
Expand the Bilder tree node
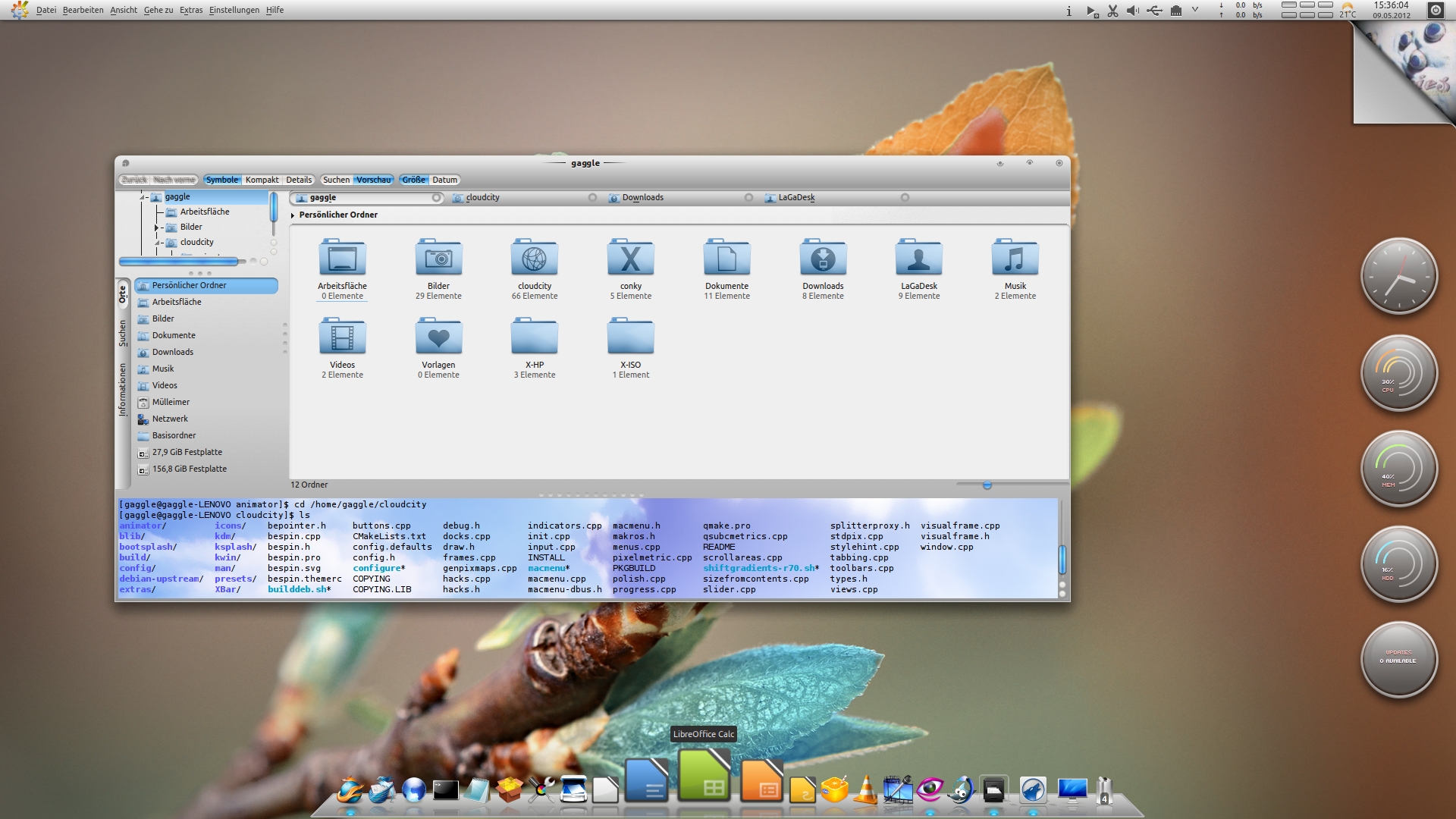[157, 227]
